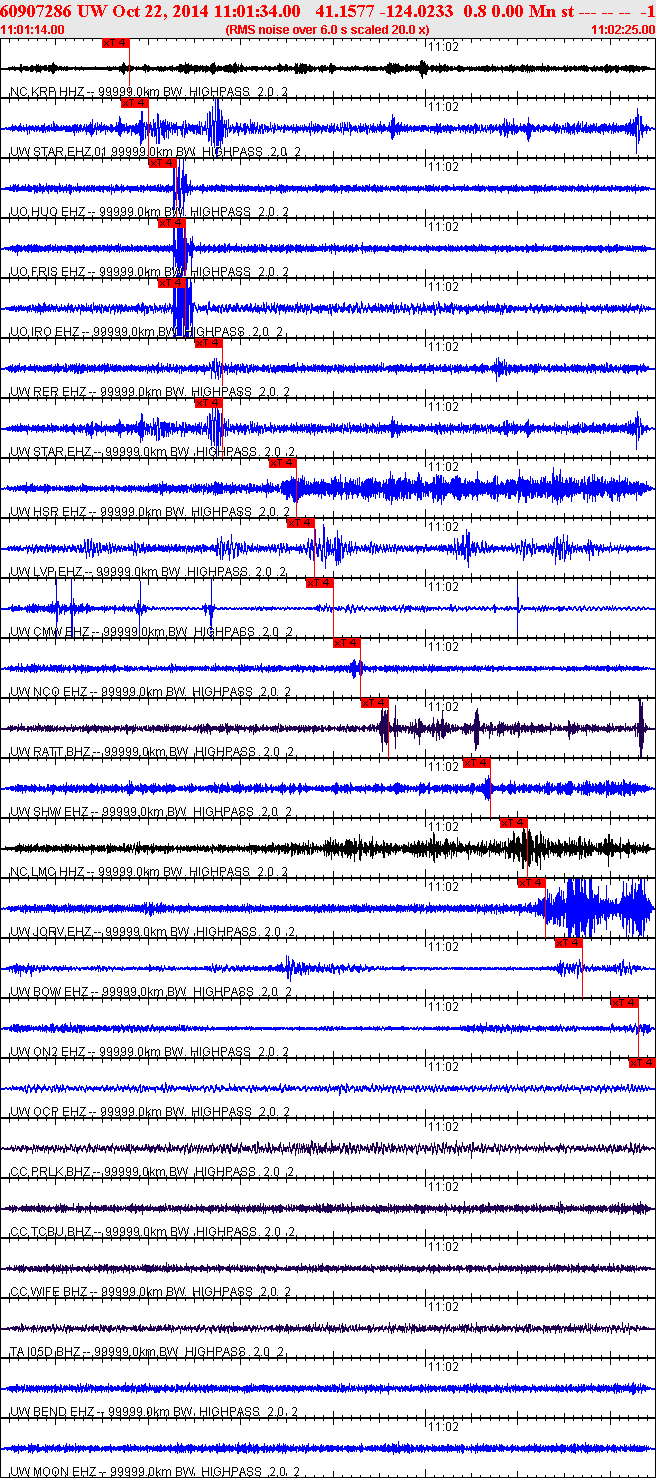Select the UO.HUO EHZ station label
656x1478 pixels.
click(148, 212)
